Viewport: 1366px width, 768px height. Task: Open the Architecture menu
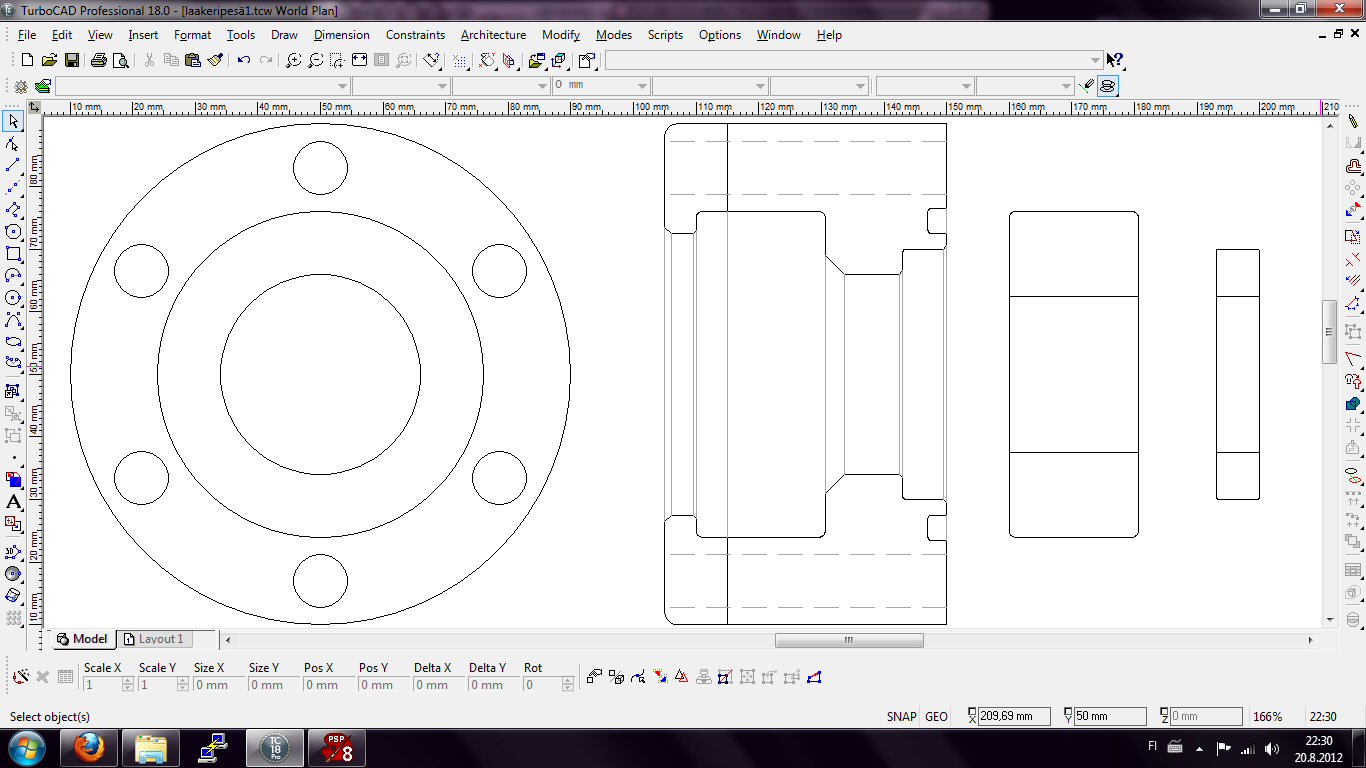(493, 35)
